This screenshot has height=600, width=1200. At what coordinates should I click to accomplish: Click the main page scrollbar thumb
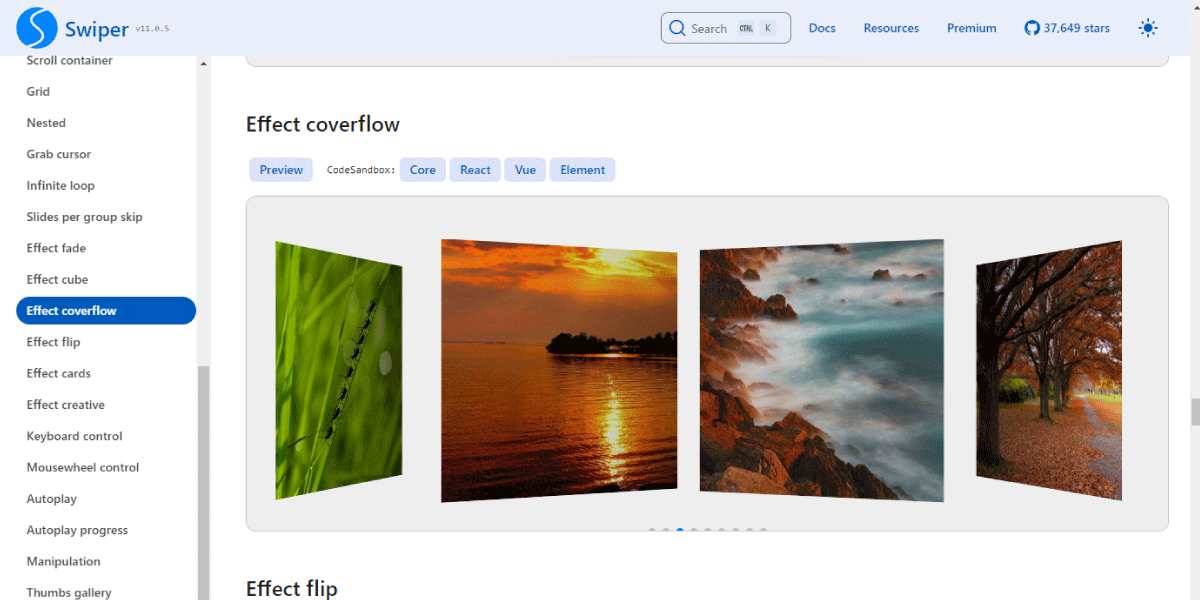click(x=1195, y=412)
